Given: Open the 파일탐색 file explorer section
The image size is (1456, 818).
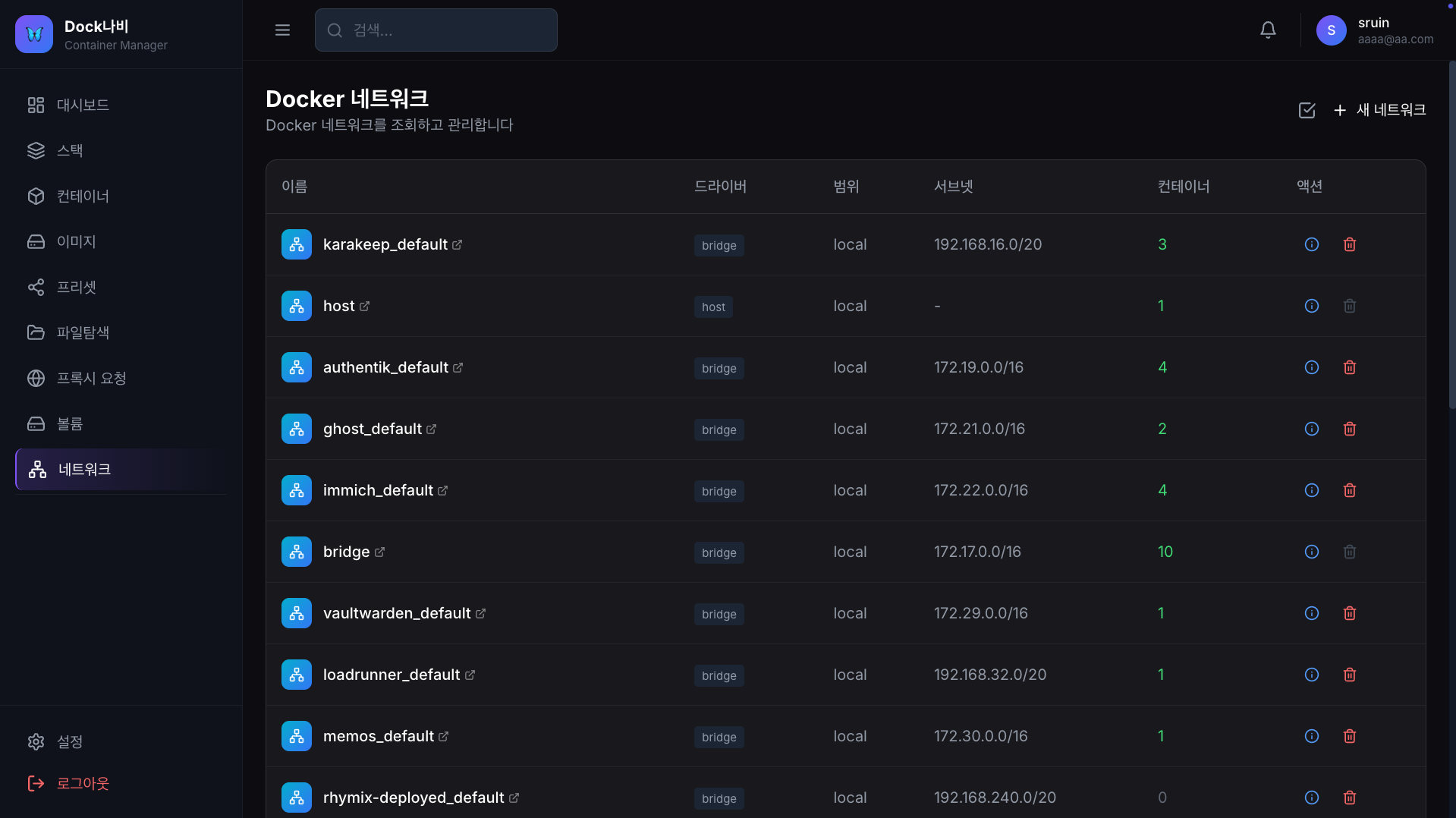Looking at the screenshot, I should click(83, 332).
